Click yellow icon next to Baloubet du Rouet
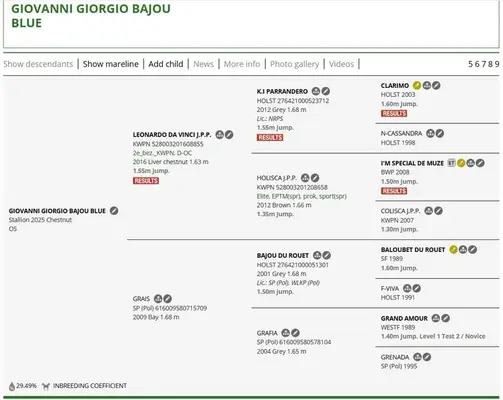Screen dimensions: 503x400 (x=453, y=249)
